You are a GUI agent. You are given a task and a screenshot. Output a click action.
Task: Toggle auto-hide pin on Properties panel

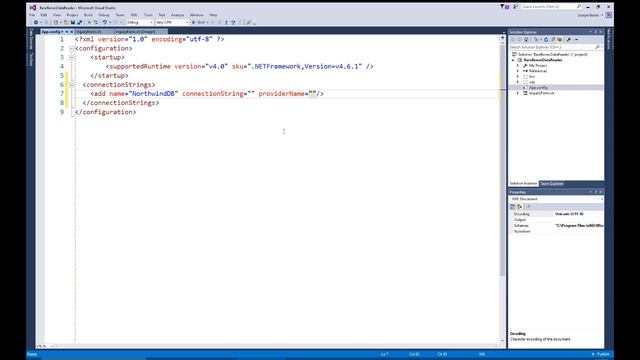(596, 192)
